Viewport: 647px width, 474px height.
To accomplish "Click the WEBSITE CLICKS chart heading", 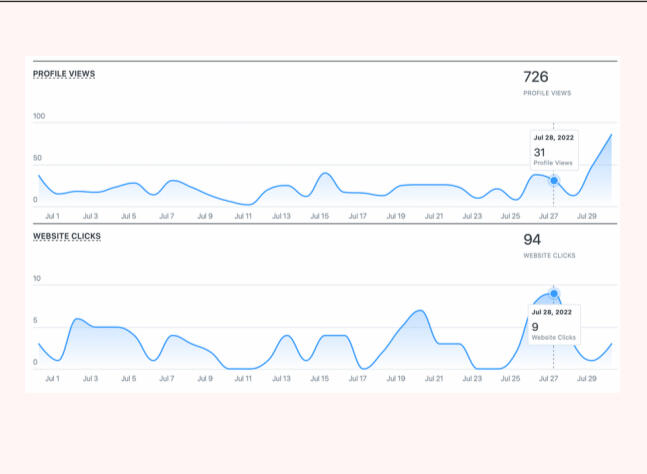I will pyautogui.click(x=67, y=237).
